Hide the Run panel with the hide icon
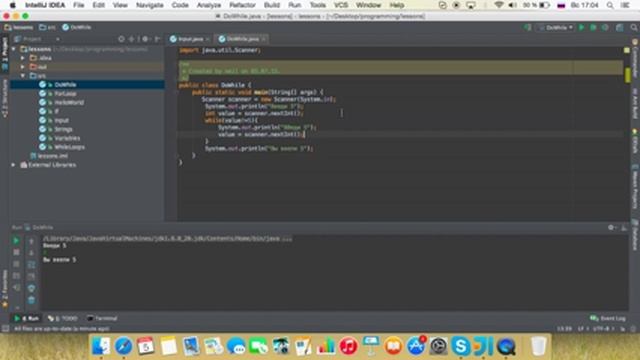The height and width of the screenshot is (360, 640). pos(624,227)
